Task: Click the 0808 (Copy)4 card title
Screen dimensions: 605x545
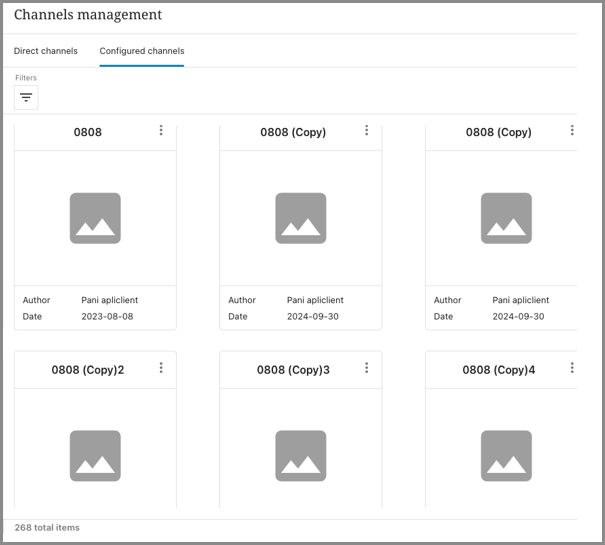Action: click(498, 370)
